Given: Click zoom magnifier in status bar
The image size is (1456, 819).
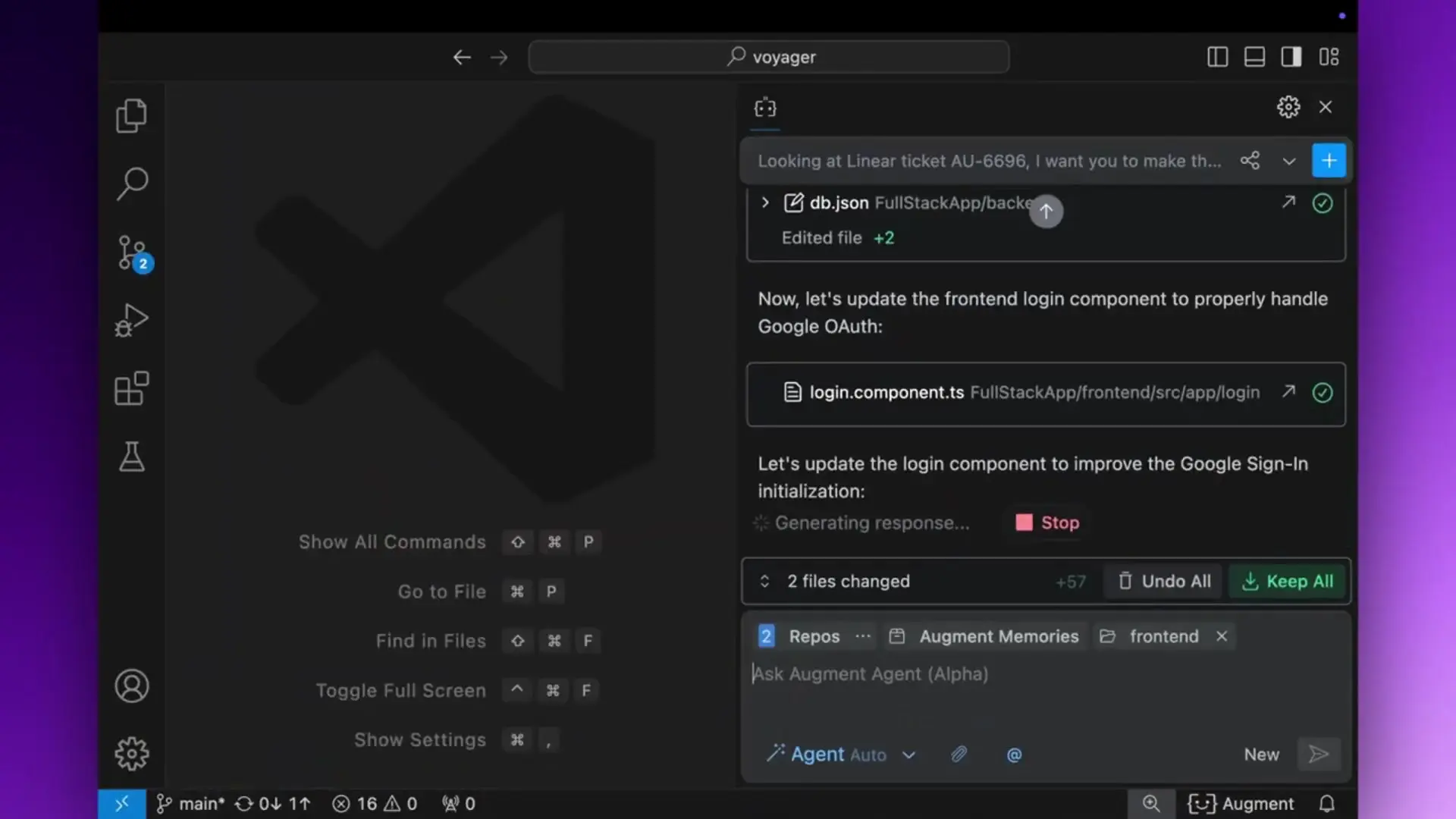Looking at the screenshot, I should click(x=1151, y=804).
